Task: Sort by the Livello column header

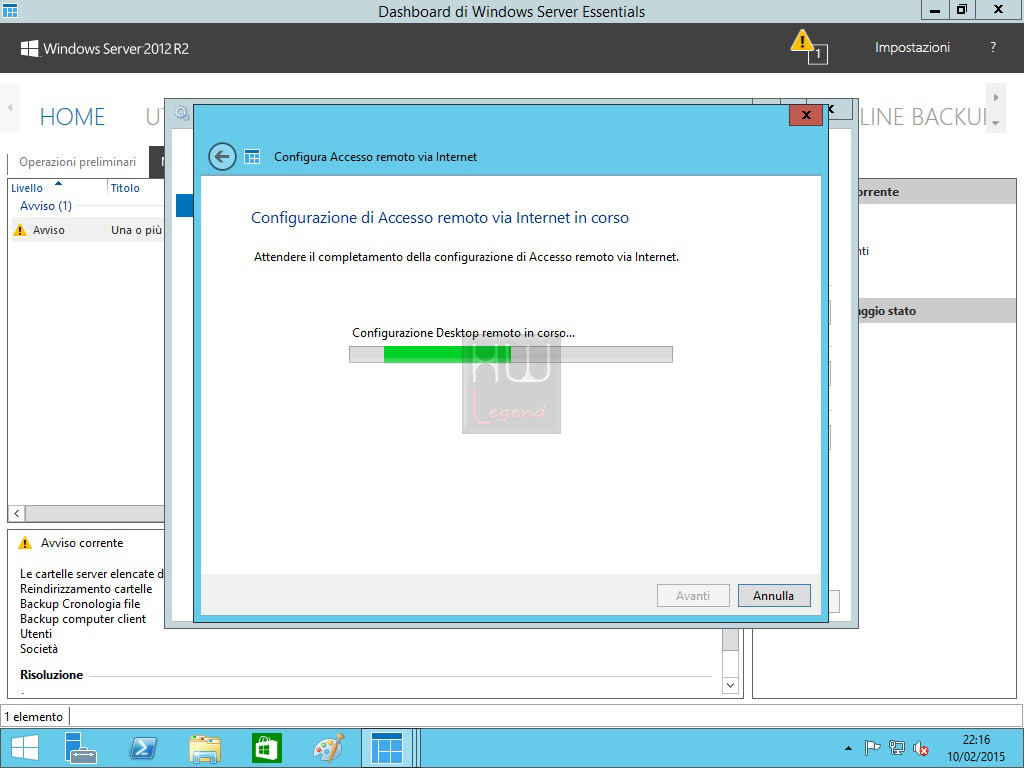Action: 27,188
